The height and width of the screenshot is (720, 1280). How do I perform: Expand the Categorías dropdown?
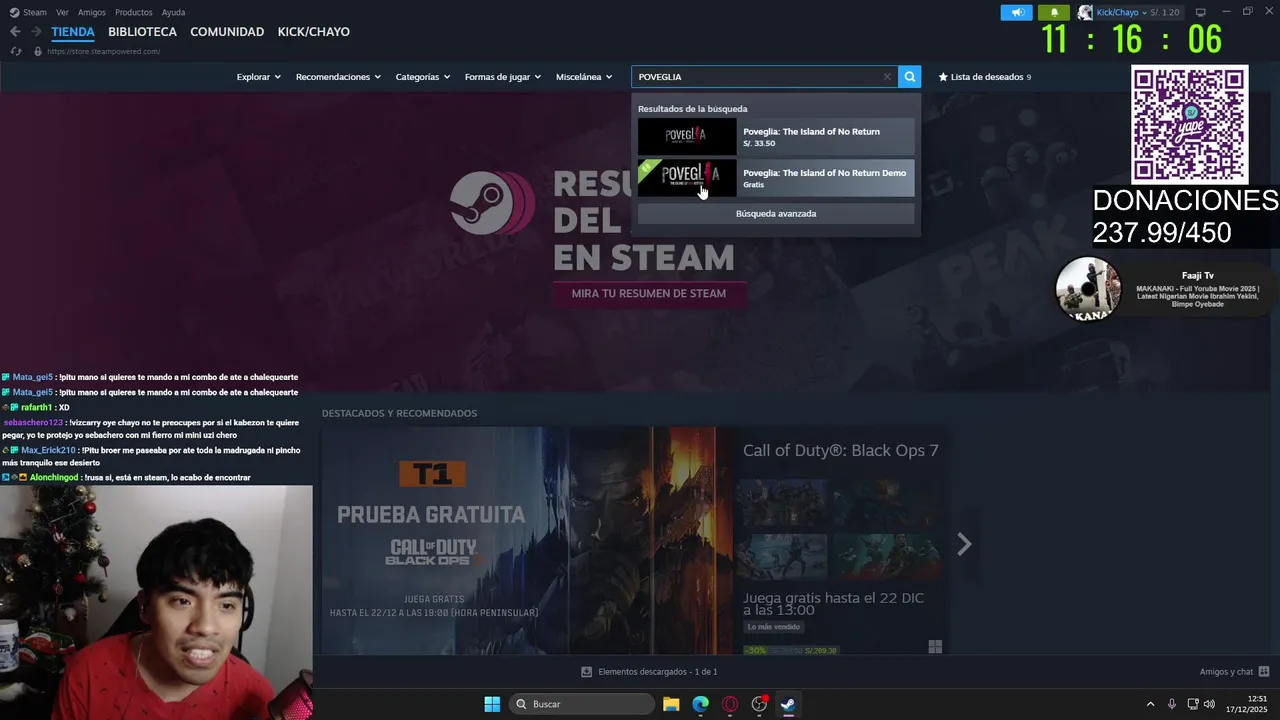[423, 77]
